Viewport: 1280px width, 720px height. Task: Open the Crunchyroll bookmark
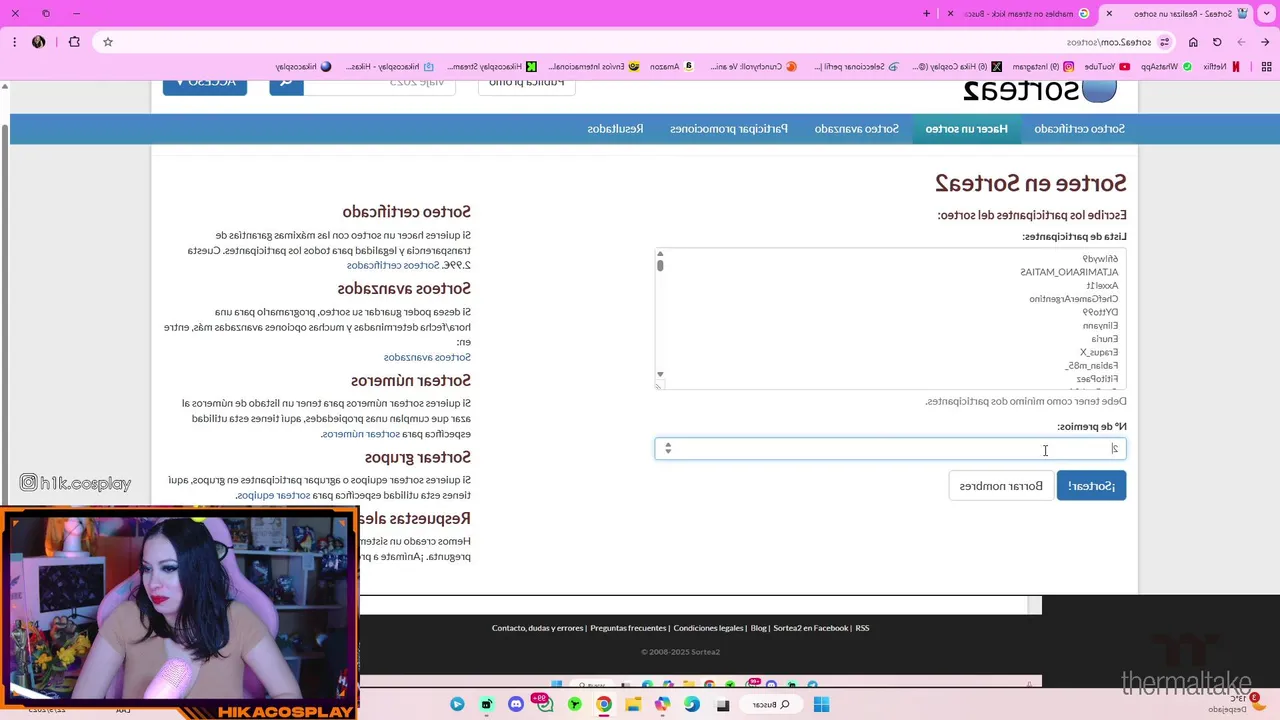click(753, 67)
